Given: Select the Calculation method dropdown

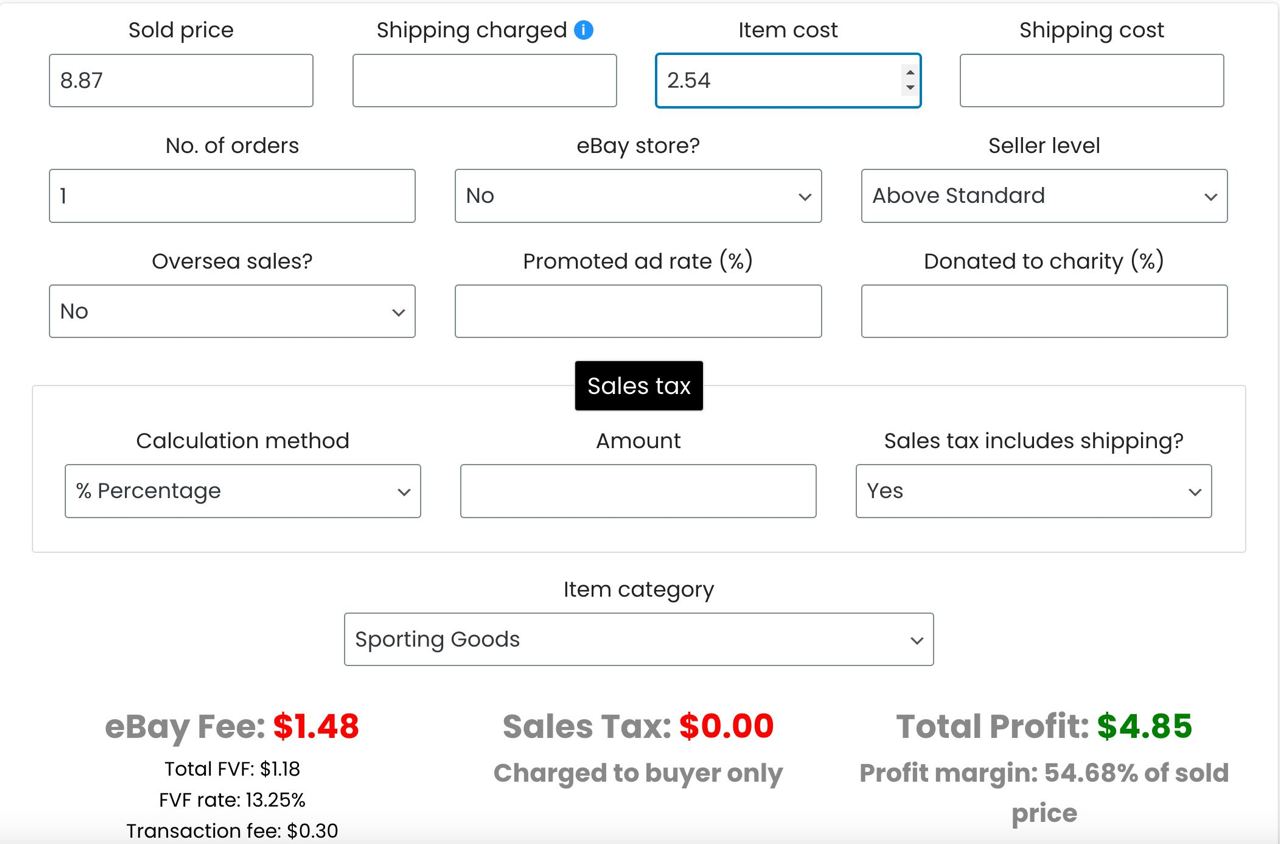Looking at the screenshot, I should [x=243, y=491].
